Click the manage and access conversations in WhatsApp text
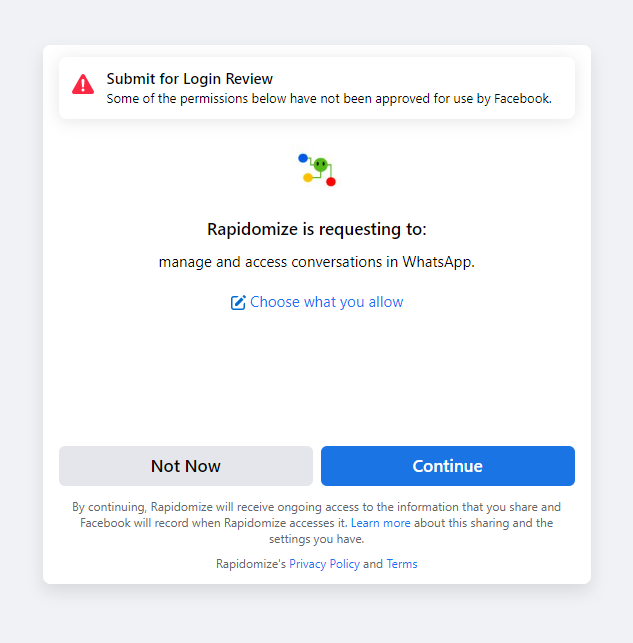The width and height of the screenshot is (633, 643). point(317,262)
